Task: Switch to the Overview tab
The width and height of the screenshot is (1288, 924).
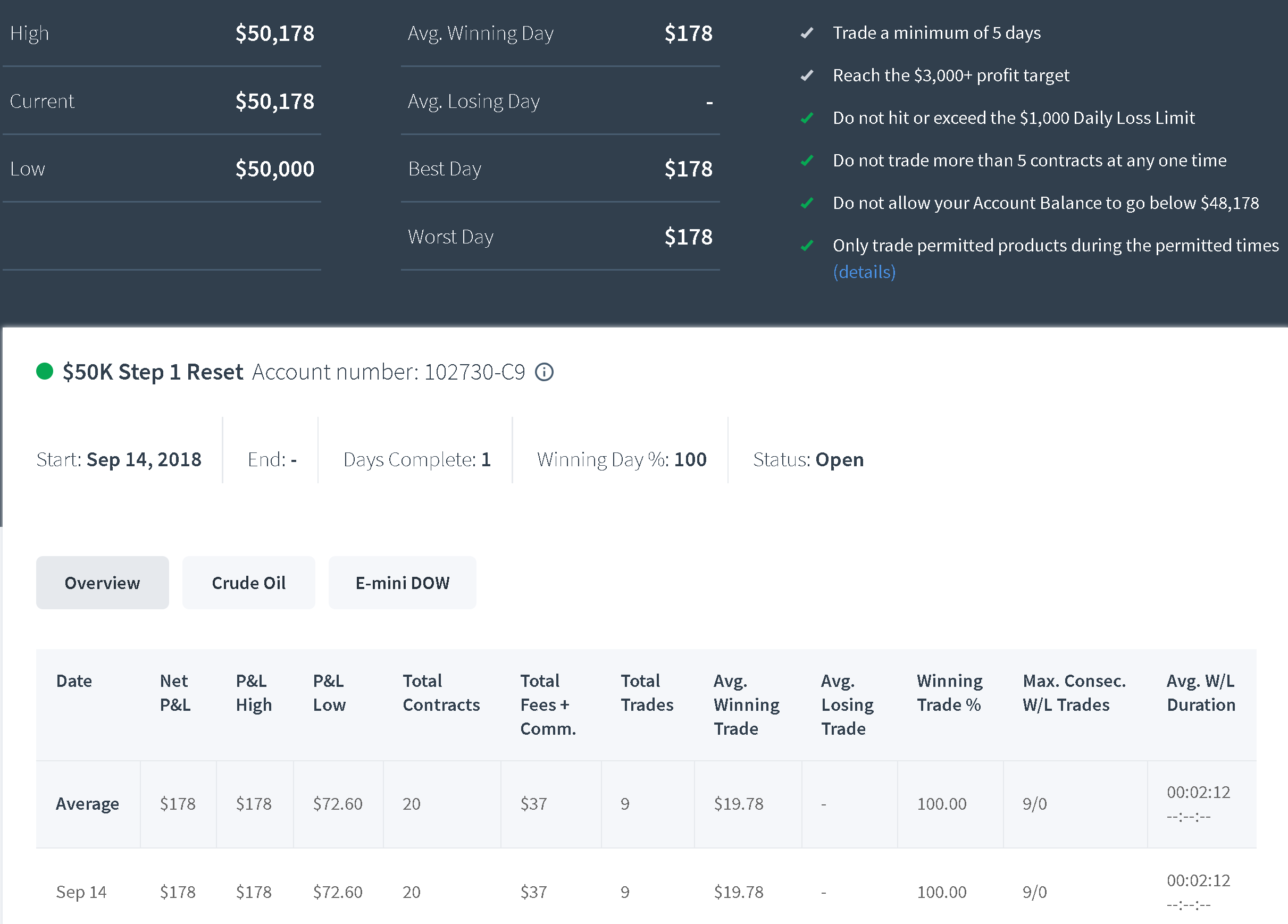Action: tap(102, 583)
